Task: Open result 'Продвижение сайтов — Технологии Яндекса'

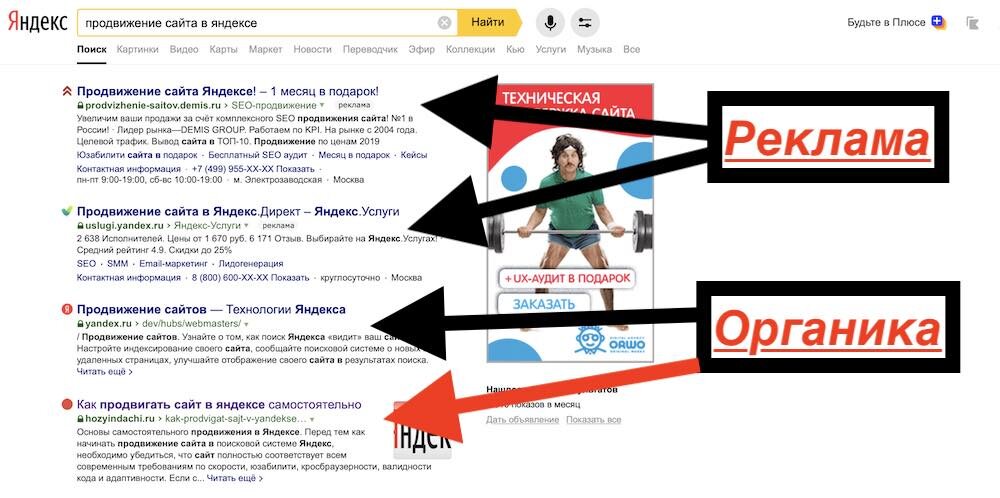Action: [x=211, y=309]
